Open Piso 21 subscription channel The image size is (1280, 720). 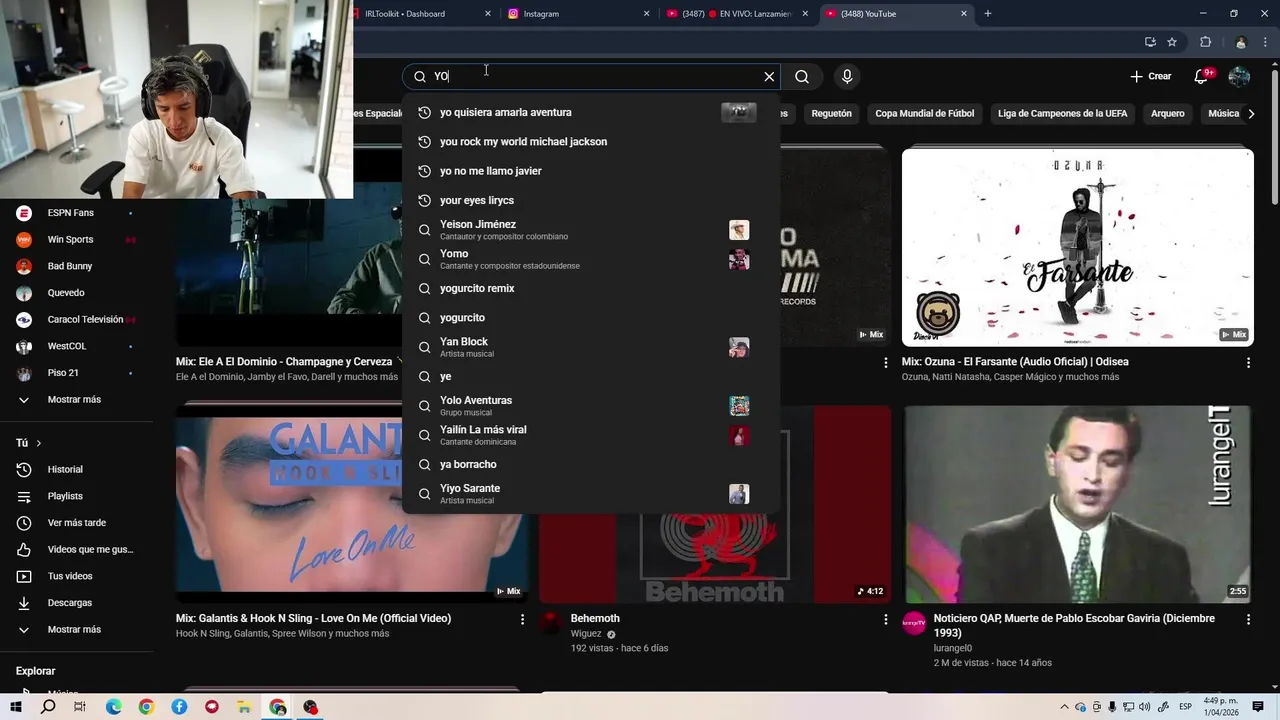[x=75, y=373]
